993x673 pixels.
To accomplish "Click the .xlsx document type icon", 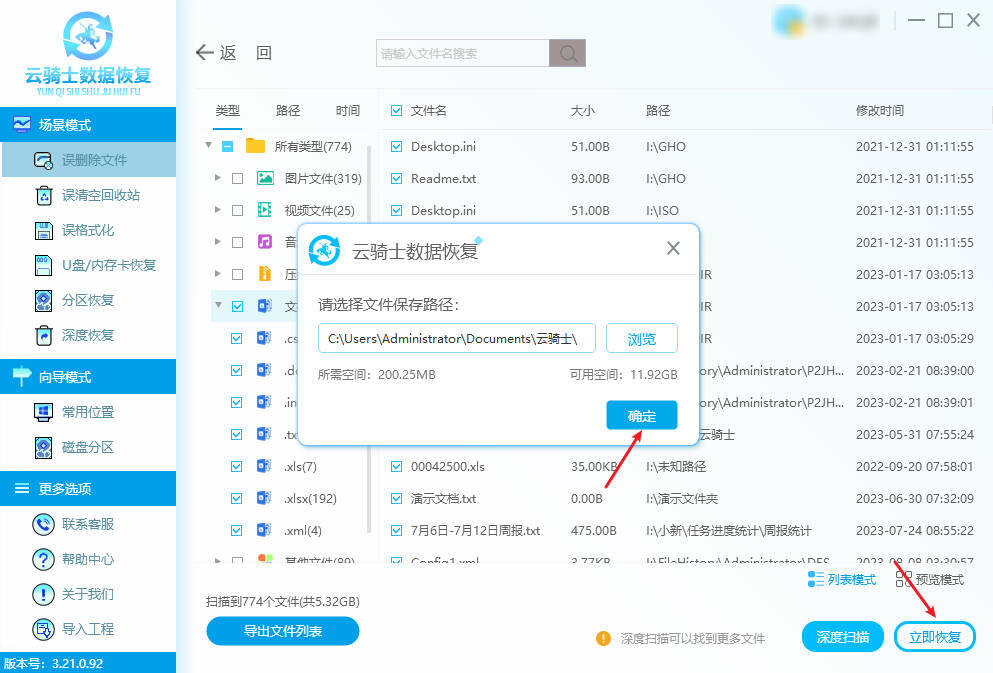I will (264, 498).
